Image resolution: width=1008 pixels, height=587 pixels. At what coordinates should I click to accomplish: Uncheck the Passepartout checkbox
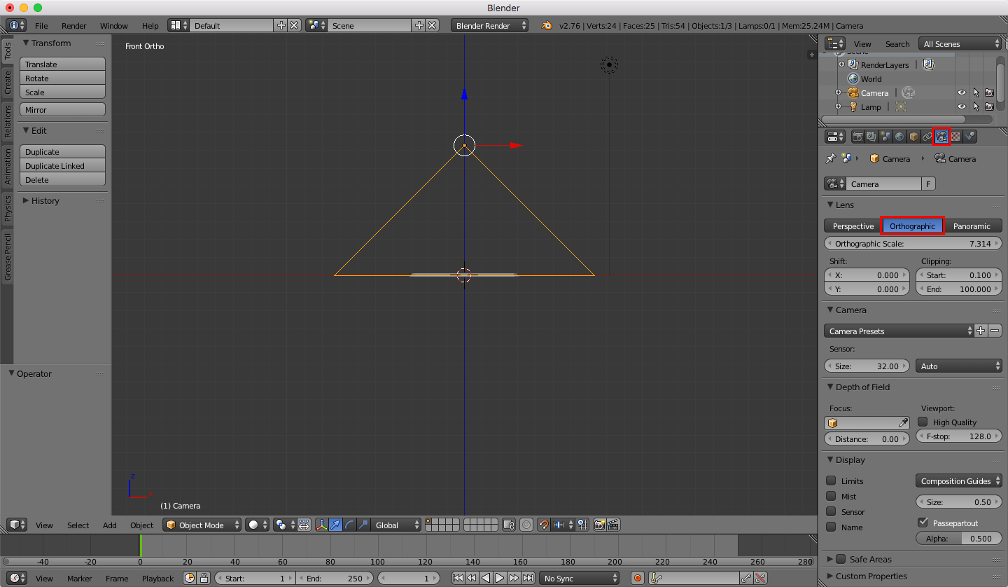tap(923, 522)
